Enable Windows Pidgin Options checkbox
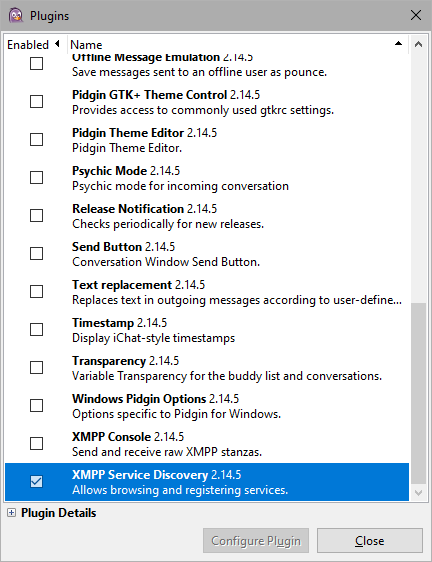Screen dimensions: 432x562 [x=36, y=406]
